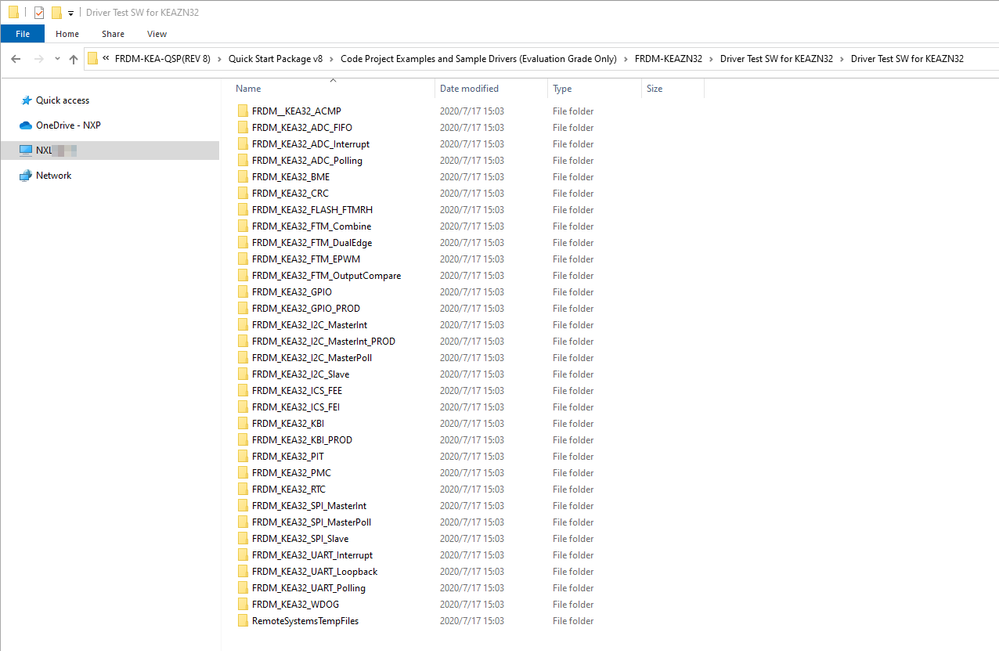
Task: Click Code Project Examples and Sample Drivers breadcrumb
Action: [x=478, y=59]
